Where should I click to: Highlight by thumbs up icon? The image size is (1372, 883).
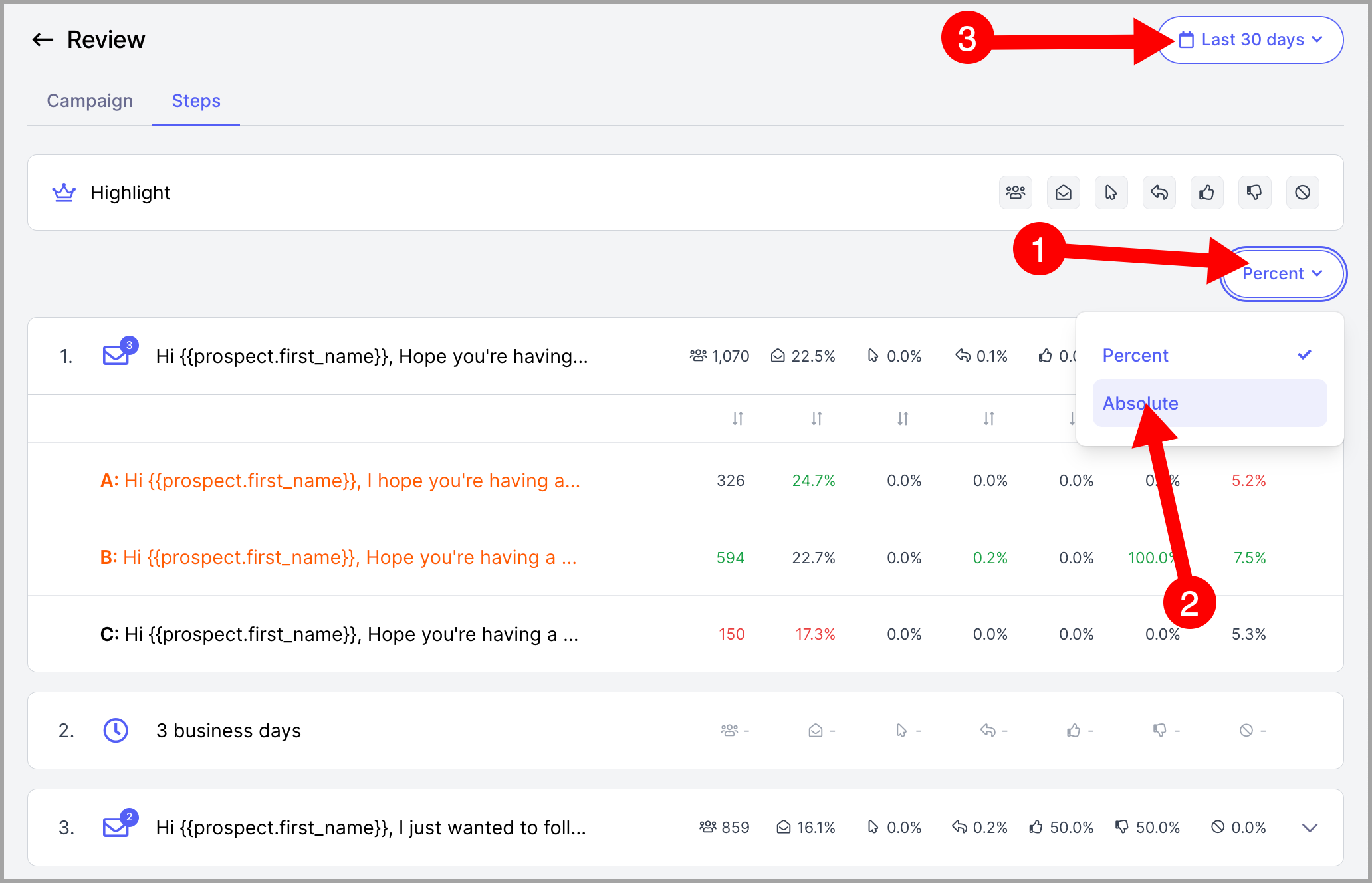[x=1207, y=193]
